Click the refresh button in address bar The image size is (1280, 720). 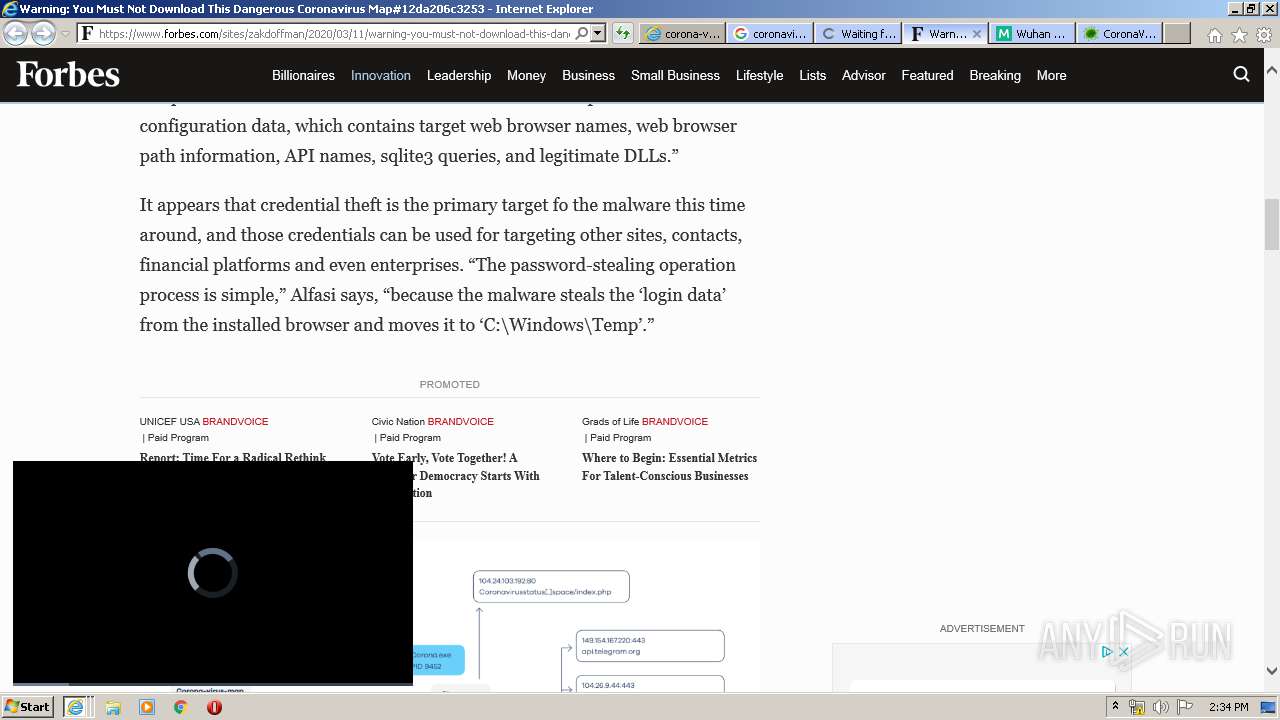click(x=623, y=33)
